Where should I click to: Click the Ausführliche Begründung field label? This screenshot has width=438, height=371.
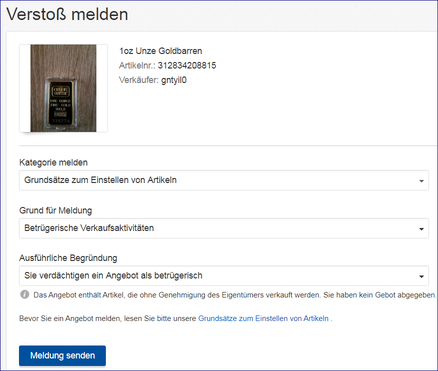[68, 258]
